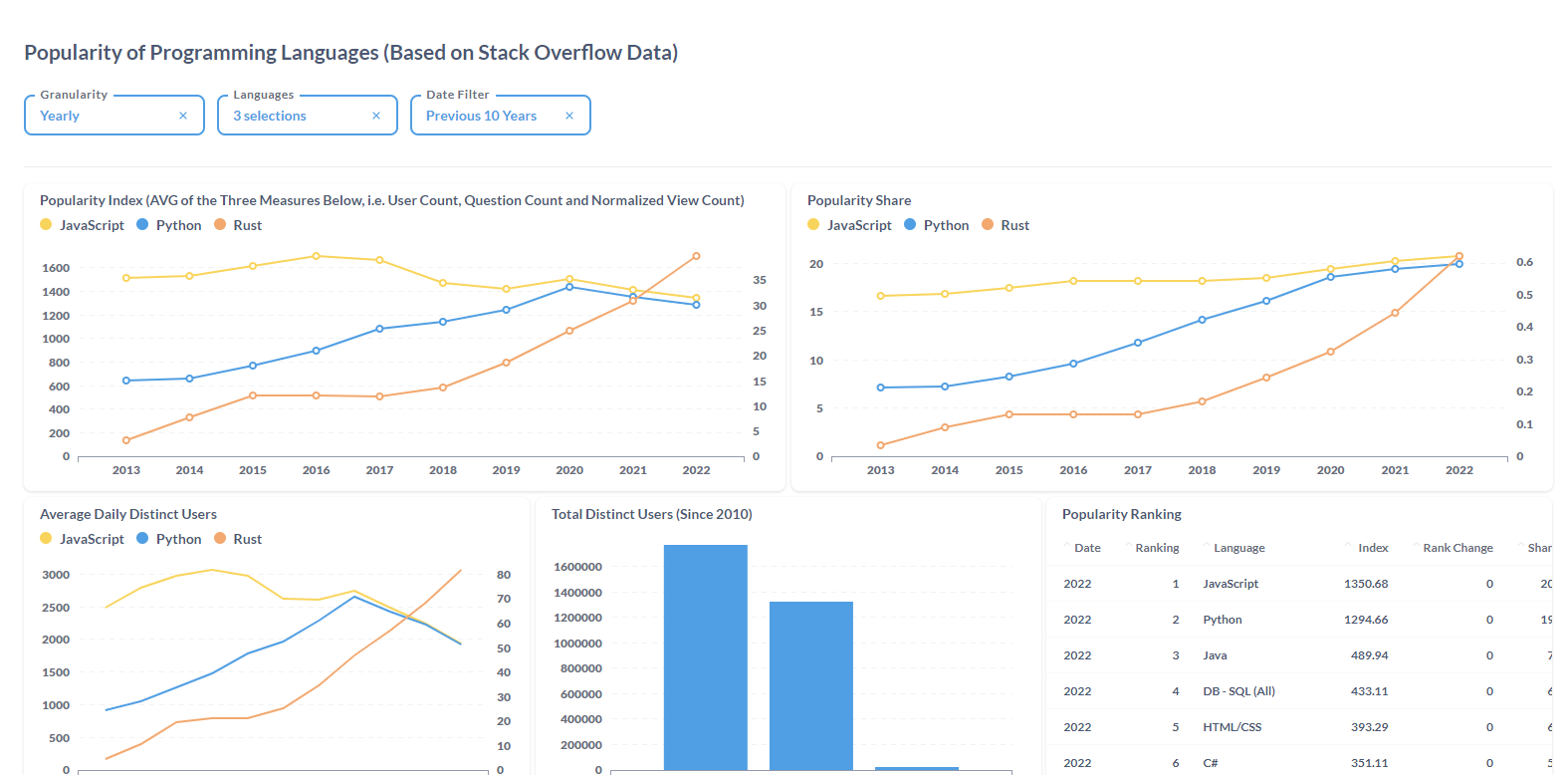Image resolution: width=1568 pixels, height=775 pixels.
Task: Select Rust's 2022 data point in Popularity Index
Action: coord(696,256)
